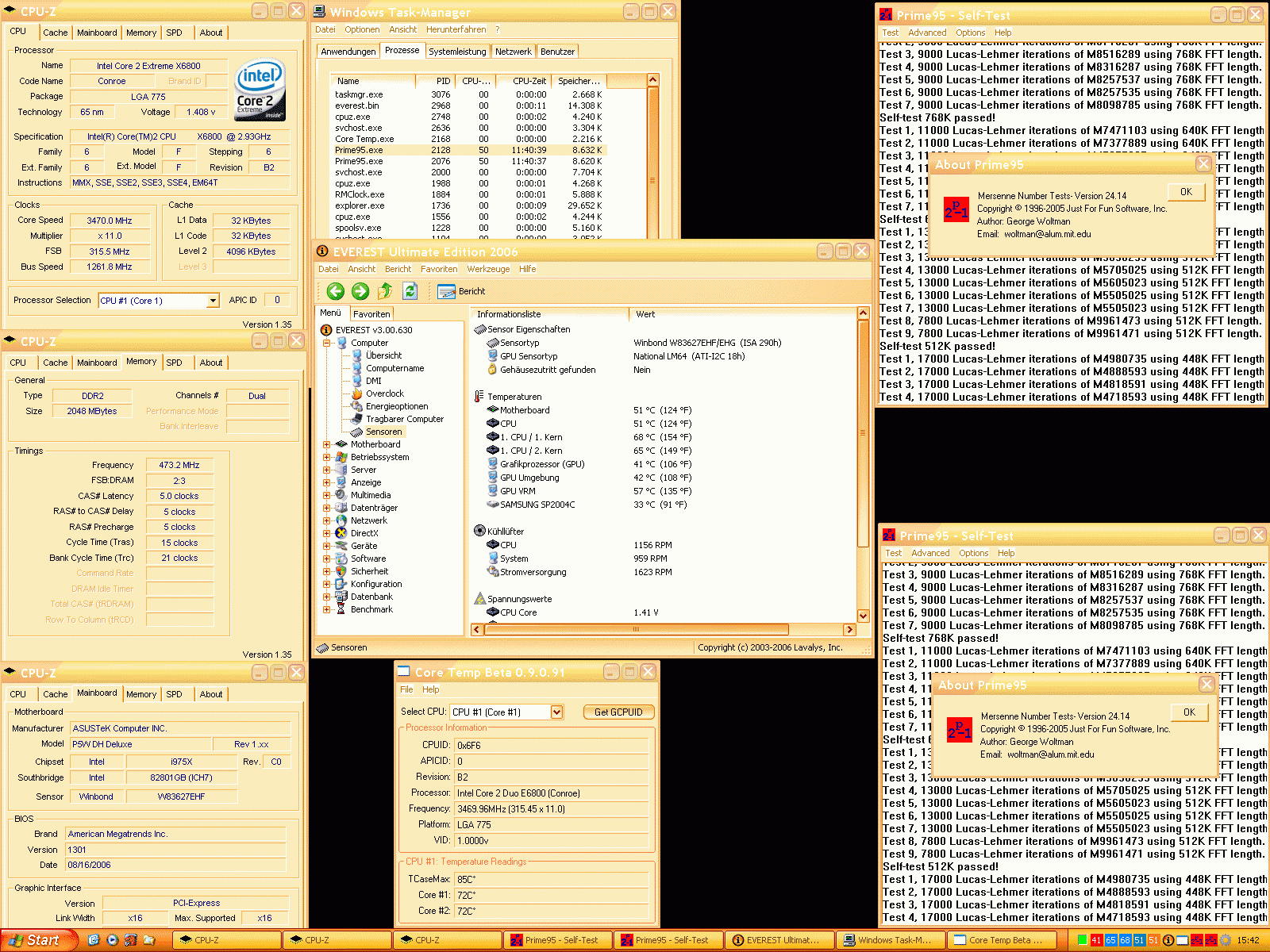The height and width of the screenshot is (952, 1270).
Task: Click OK in lower About Prime95 dialog
Action: pos(1189,712)
